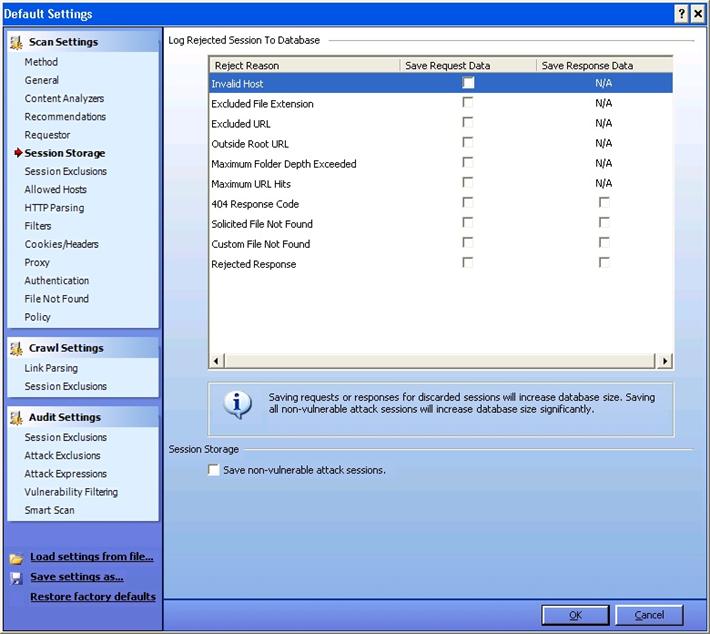Open the Authentication settings page

[x=57, y=281]
